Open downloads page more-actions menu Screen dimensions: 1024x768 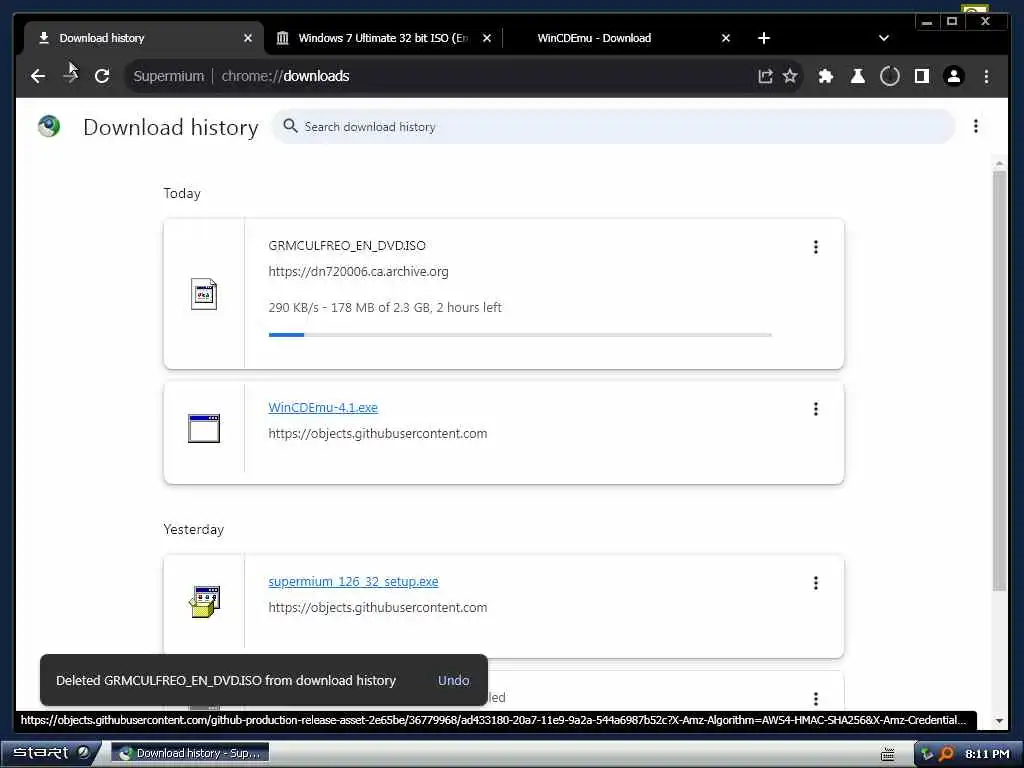pyautogui.click(x=976, y=126)
